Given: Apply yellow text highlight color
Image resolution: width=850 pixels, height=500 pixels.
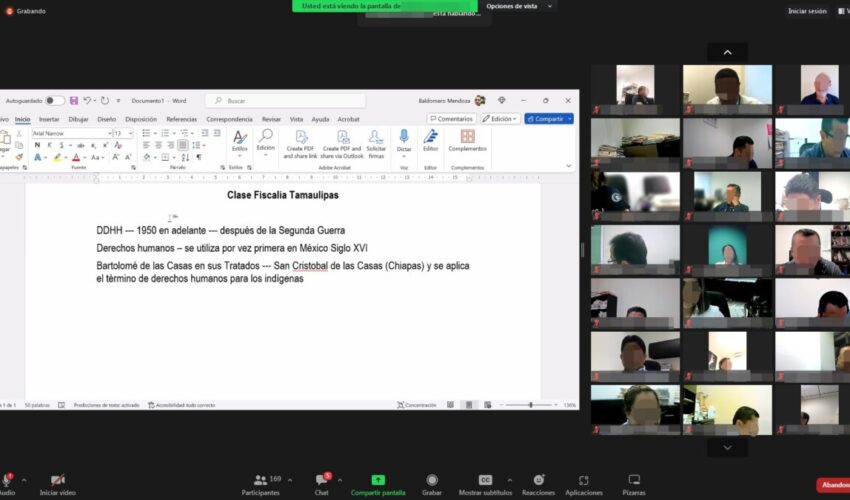Looking at the screenshot, I should tap(56, 157).
